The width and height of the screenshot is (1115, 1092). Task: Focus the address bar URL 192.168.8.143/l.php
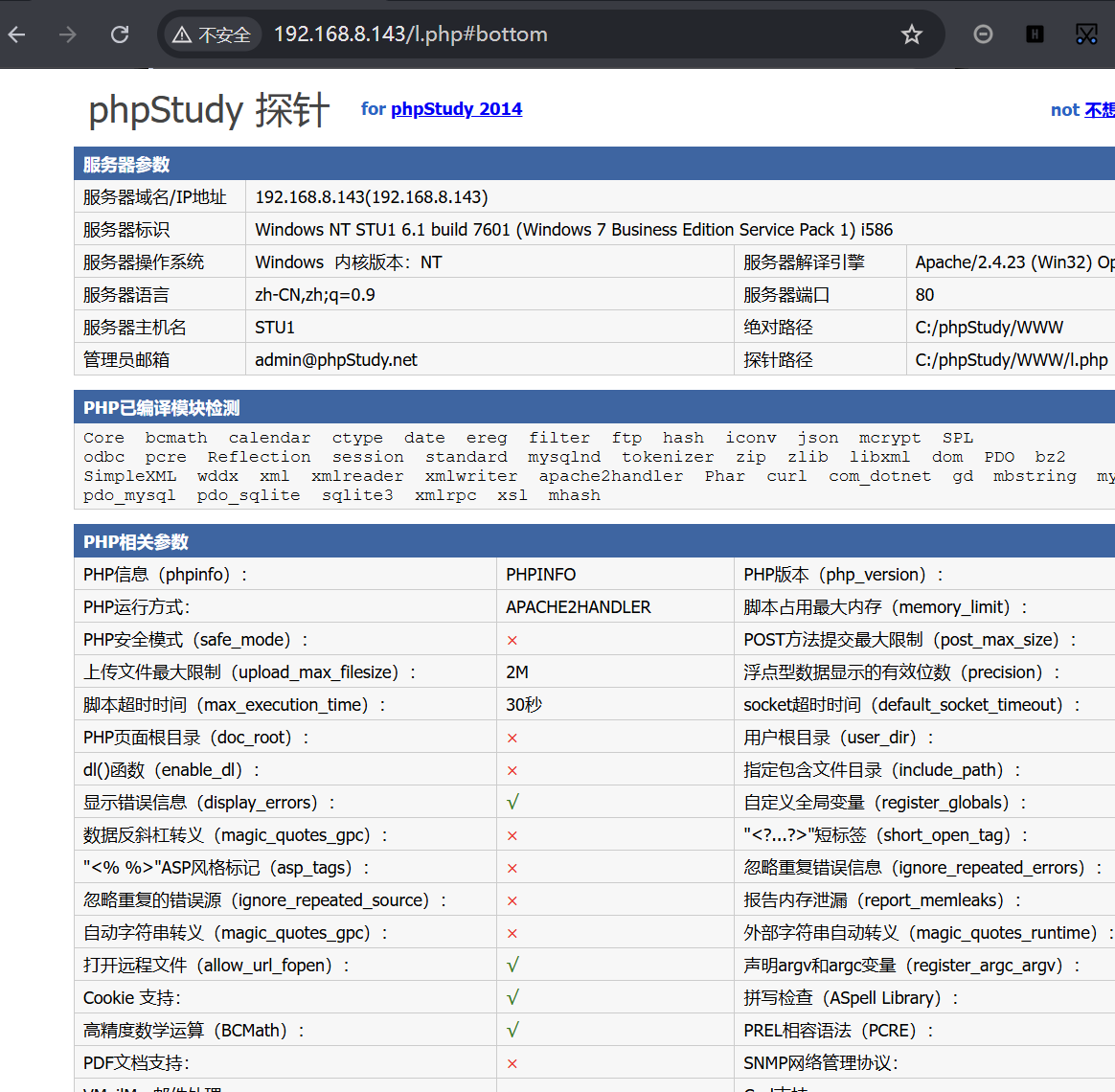(410, 34)
